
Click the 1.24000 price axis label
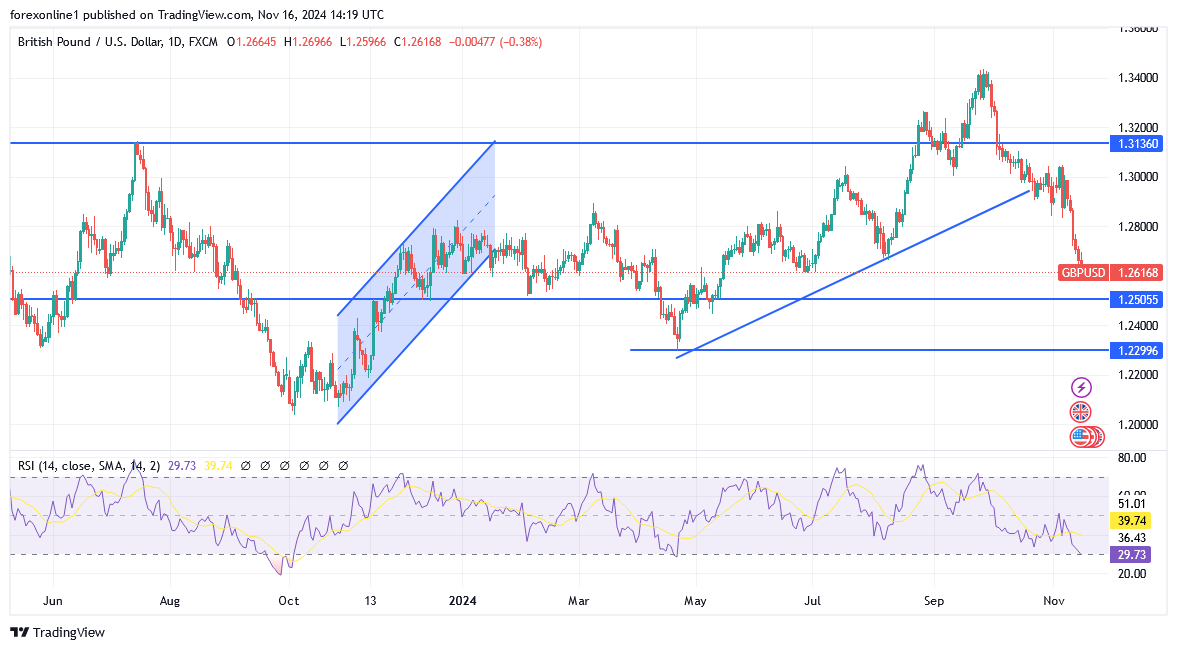tap(1138, 326)
